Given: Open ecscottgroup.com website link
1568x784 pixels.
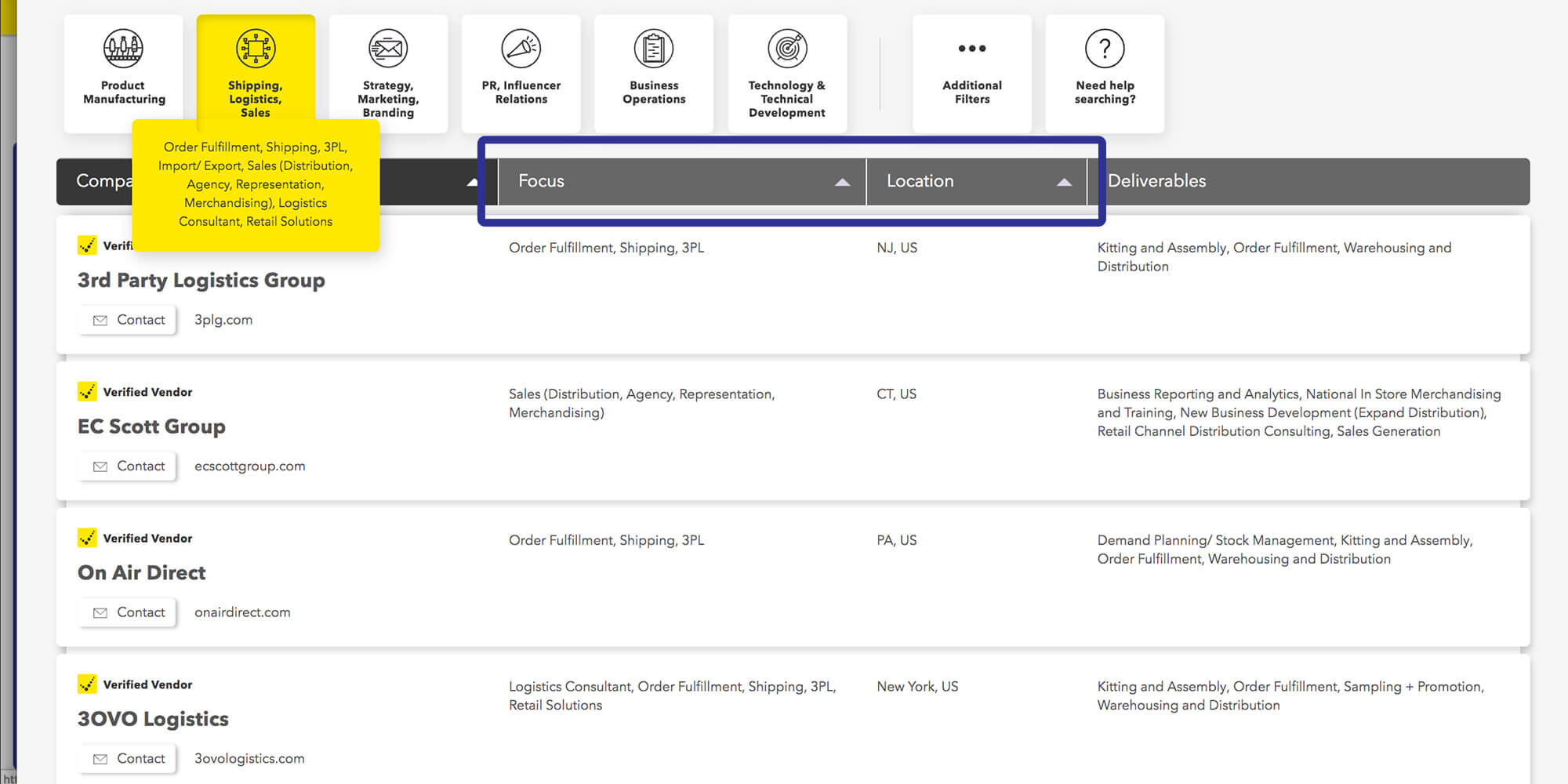Looking at the screenshot, I should point(249,466).
